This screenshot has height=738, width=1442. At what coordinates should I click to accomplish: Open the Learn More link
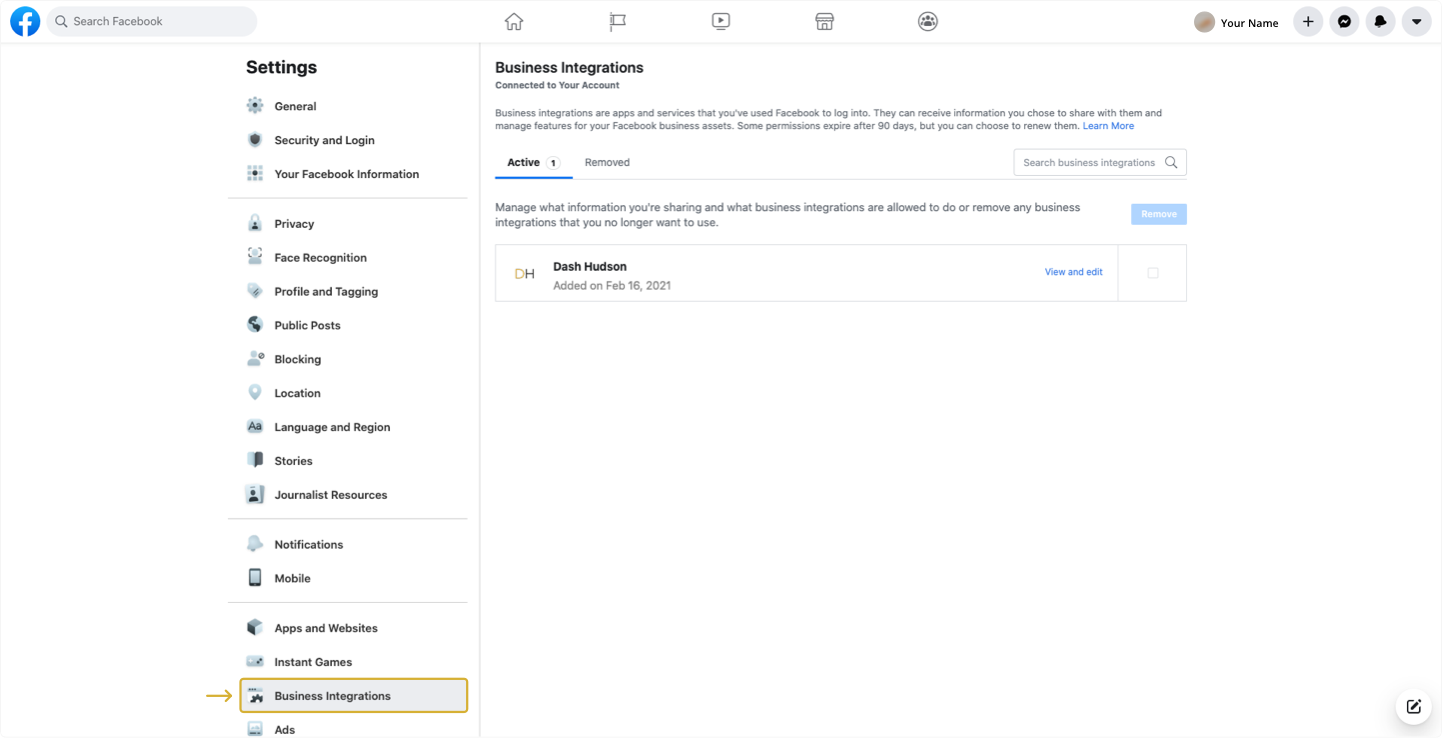pyautogui.click(x=1108, y=126)
